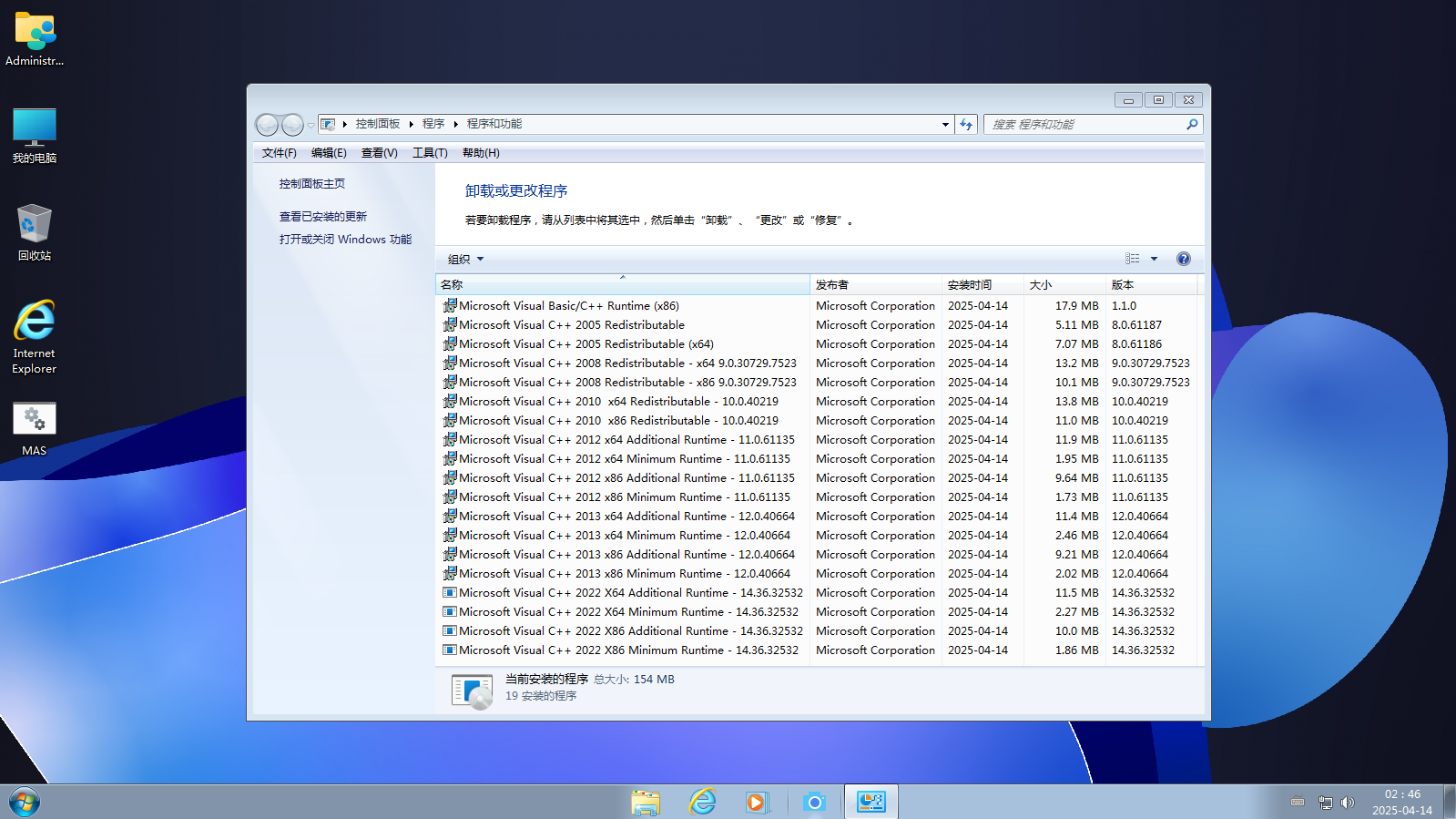This screenshot has width=1456, height=819.
Task: Open the 帮助(H) menu
Action: (x=481, y=153)
